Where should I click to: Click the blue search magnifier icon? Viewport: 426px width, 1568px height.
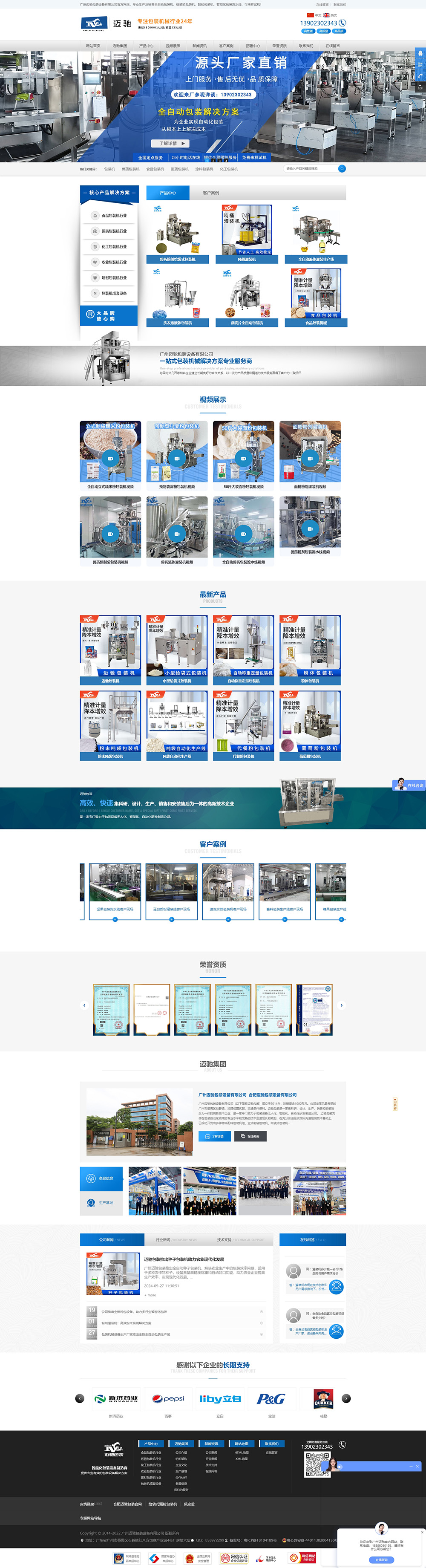(x=342, y=169)
